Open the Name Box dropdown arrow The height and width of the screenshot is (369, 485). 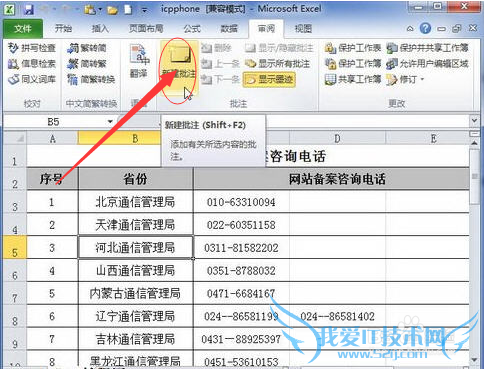(x=110, y=122)
